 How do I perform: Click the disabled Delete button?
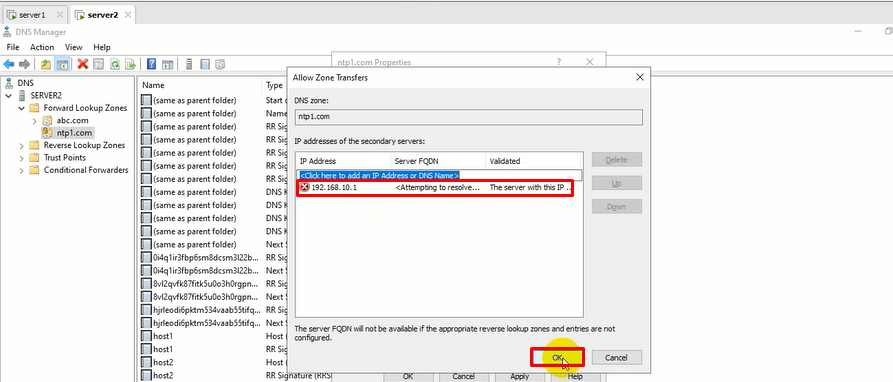[617, 160]
